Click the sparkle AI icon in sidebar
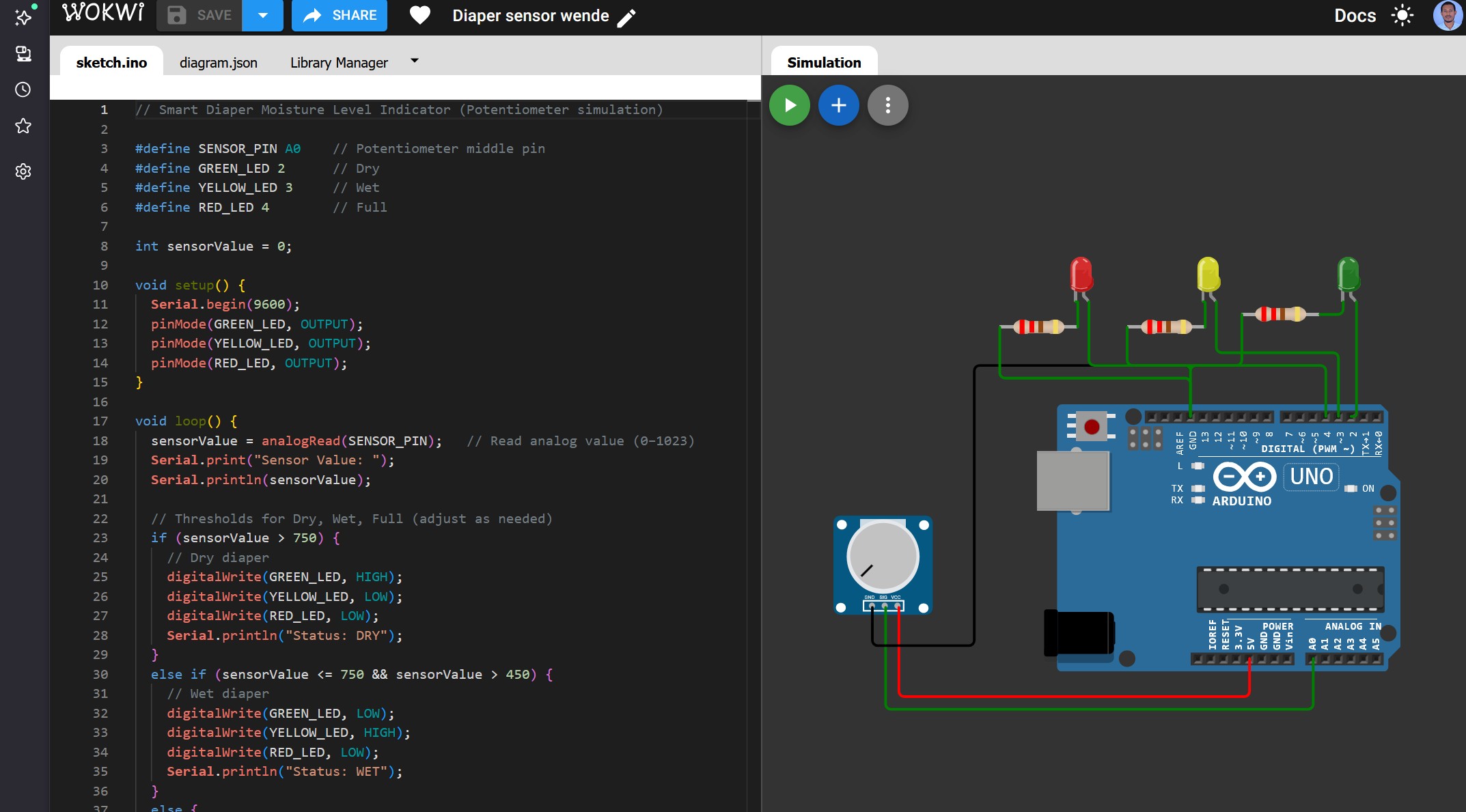The width and height of the screenshot is (1466, 812). click(23, 17)
